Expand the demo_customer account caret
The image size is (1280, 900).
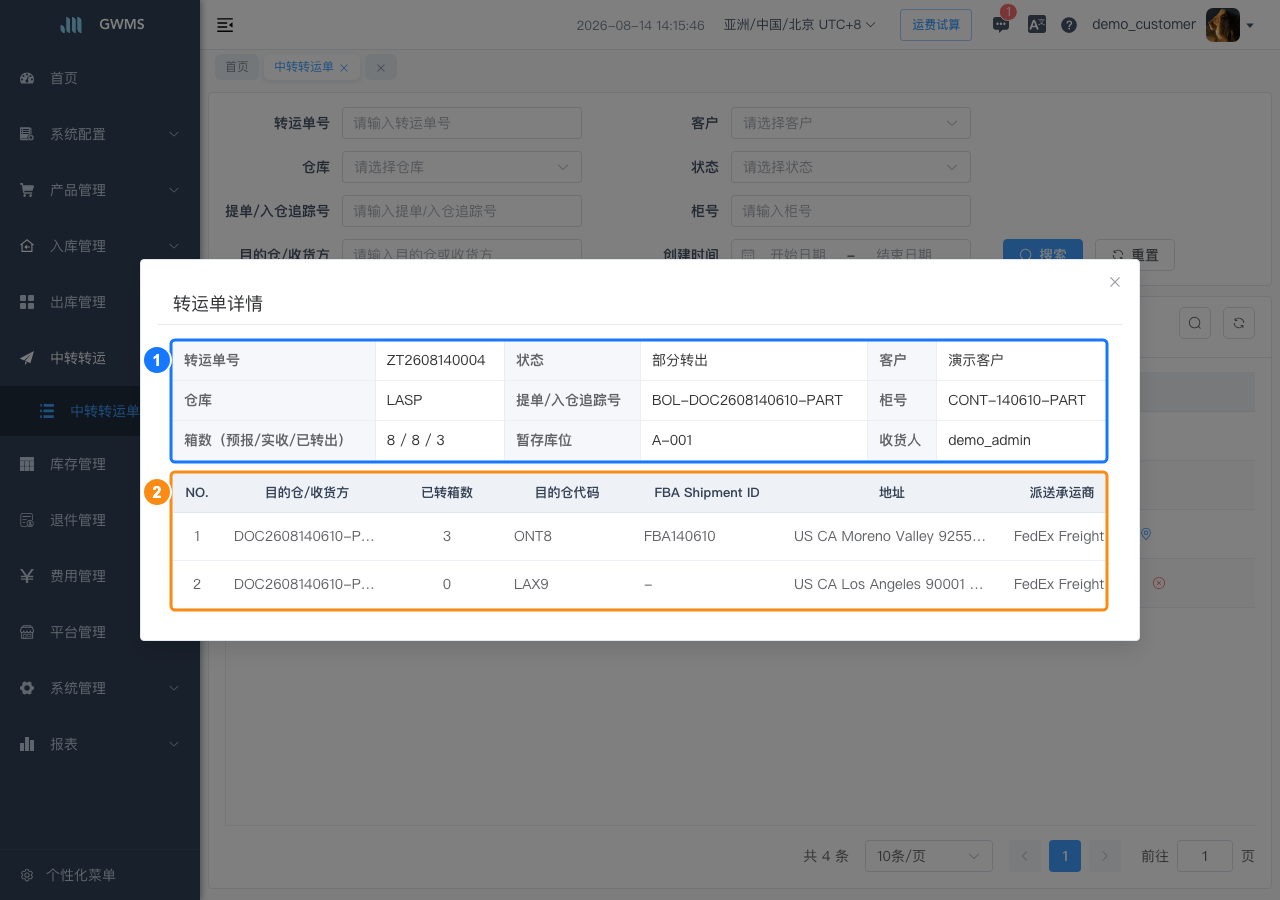tap(1250, 26)
